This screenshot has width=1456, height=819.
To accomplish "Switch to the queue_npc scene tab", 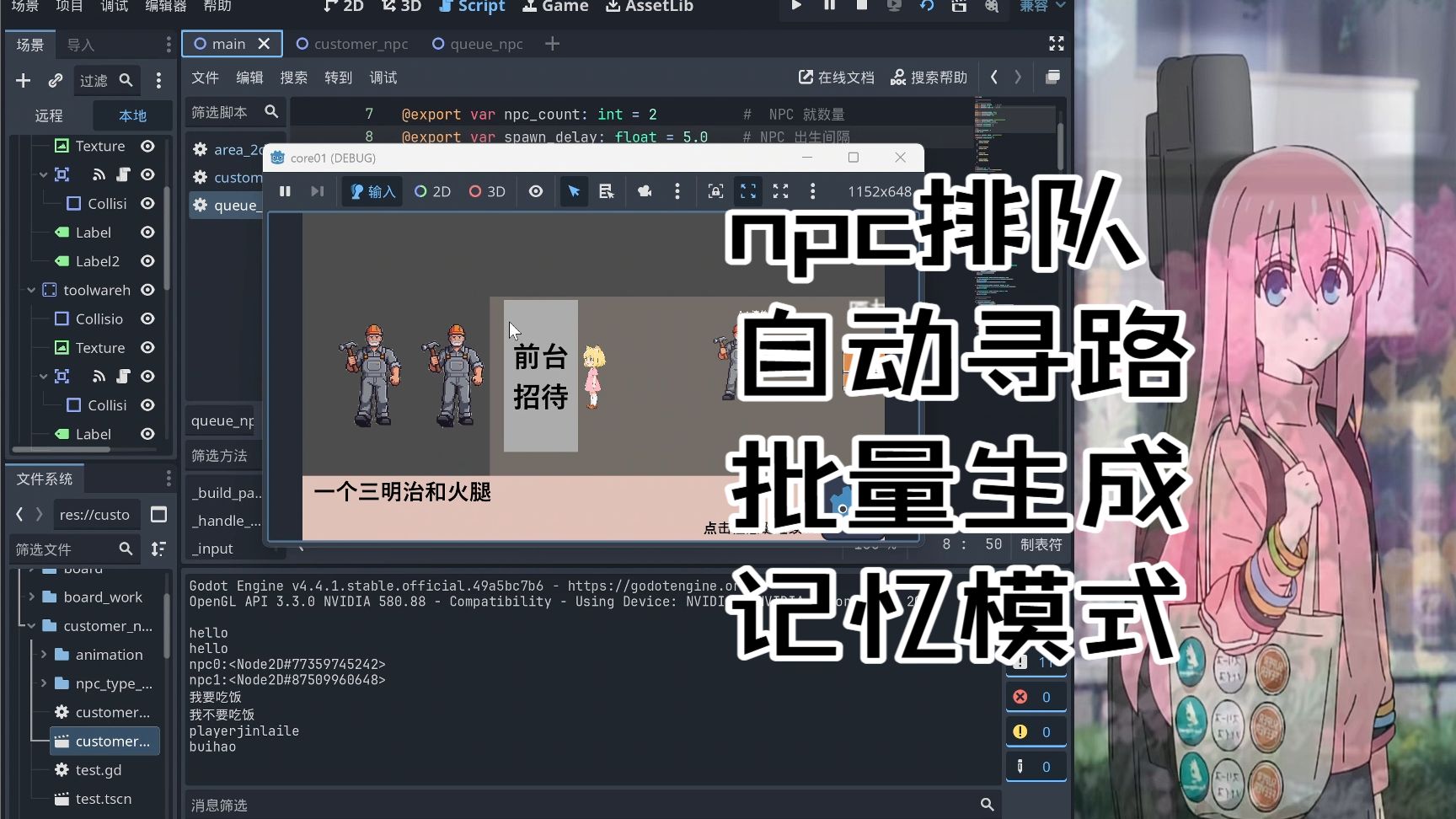I will tap(478, 44).
